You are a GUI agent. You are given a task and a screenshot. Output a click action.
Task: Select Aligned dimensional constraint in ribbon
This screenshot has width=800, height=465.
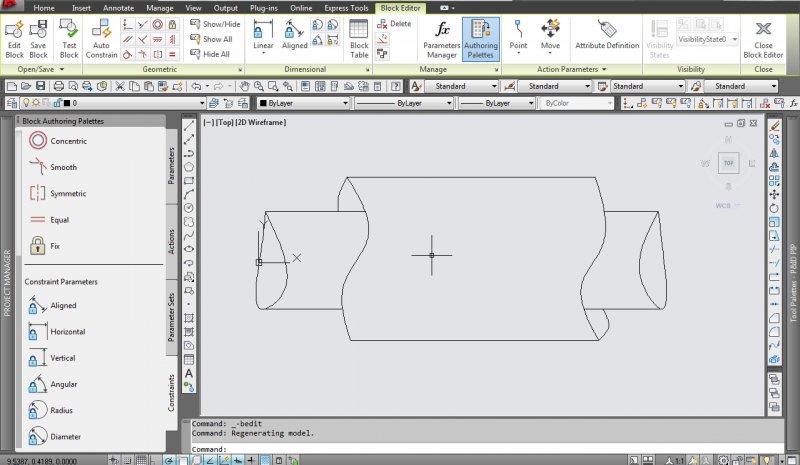[x=294, y=35]
